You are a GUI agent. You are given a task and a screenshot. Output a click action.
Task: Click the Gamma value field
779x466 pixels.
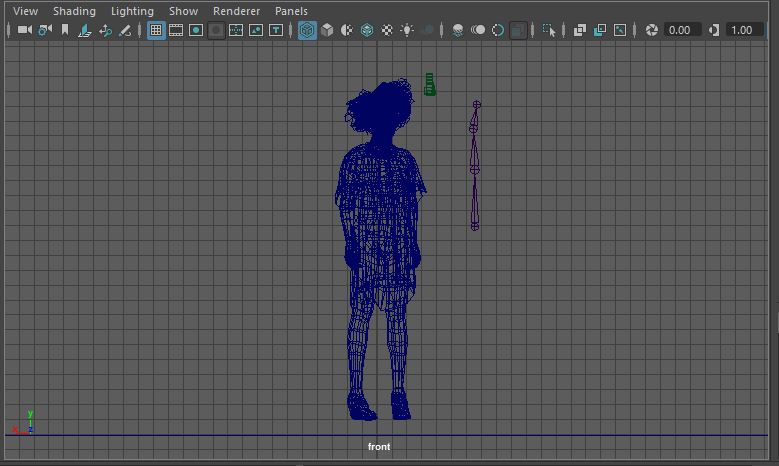[743, 30]
